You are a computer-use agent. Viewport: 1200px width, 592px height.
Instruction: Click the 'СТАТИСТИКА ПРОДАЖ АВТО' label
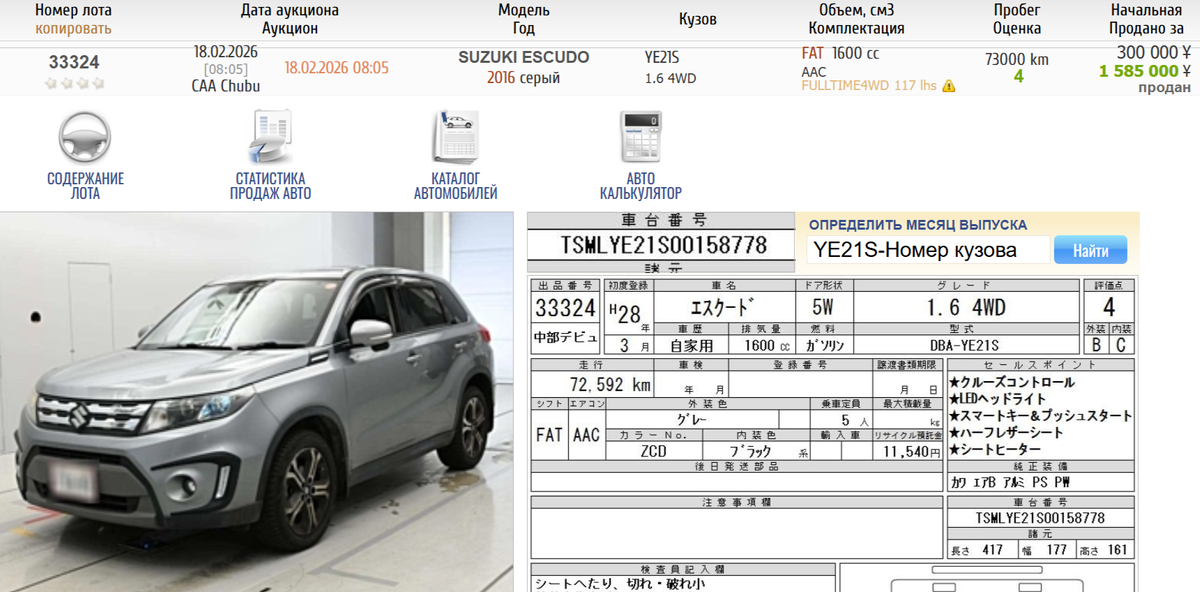point(270,186)
